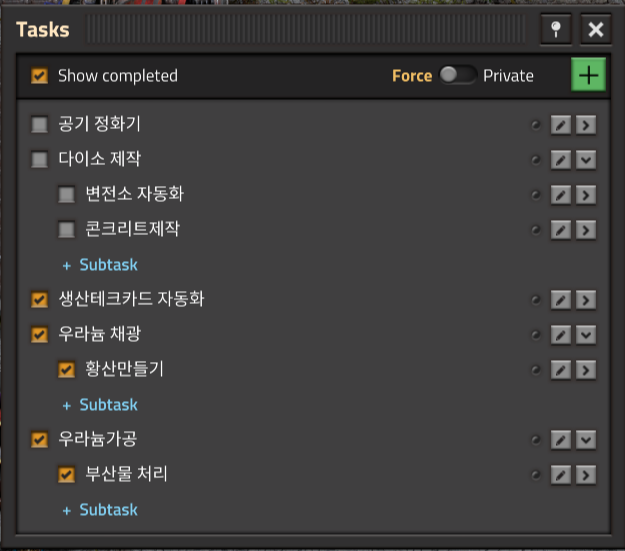
Task: Uncheck the 우라늄 채광 task checkbox
Action: pyautogui.click(x=39, y=335)
